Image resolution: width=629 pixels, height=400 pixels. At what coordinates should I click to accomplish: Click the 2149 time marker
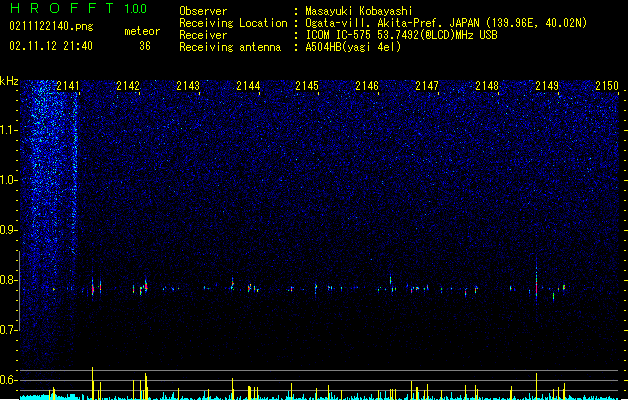click(x=547, y=86)
